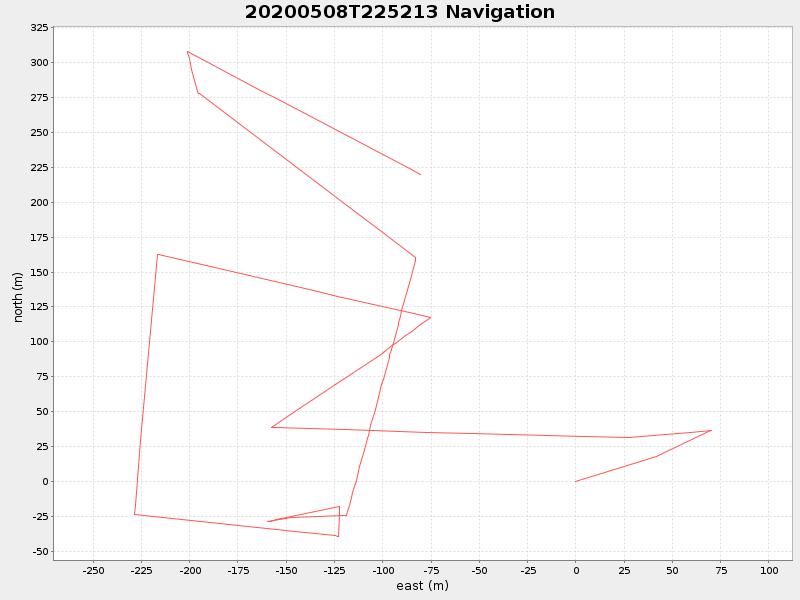The width and height of the screenshot is (800, 600).
Task: Select the "north (m)" vertical axis label
Action: coord(18,297)
